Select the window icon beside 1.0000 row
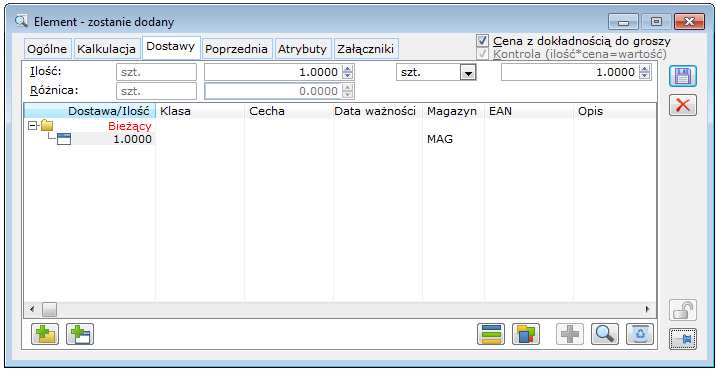 tap(64, 139)
